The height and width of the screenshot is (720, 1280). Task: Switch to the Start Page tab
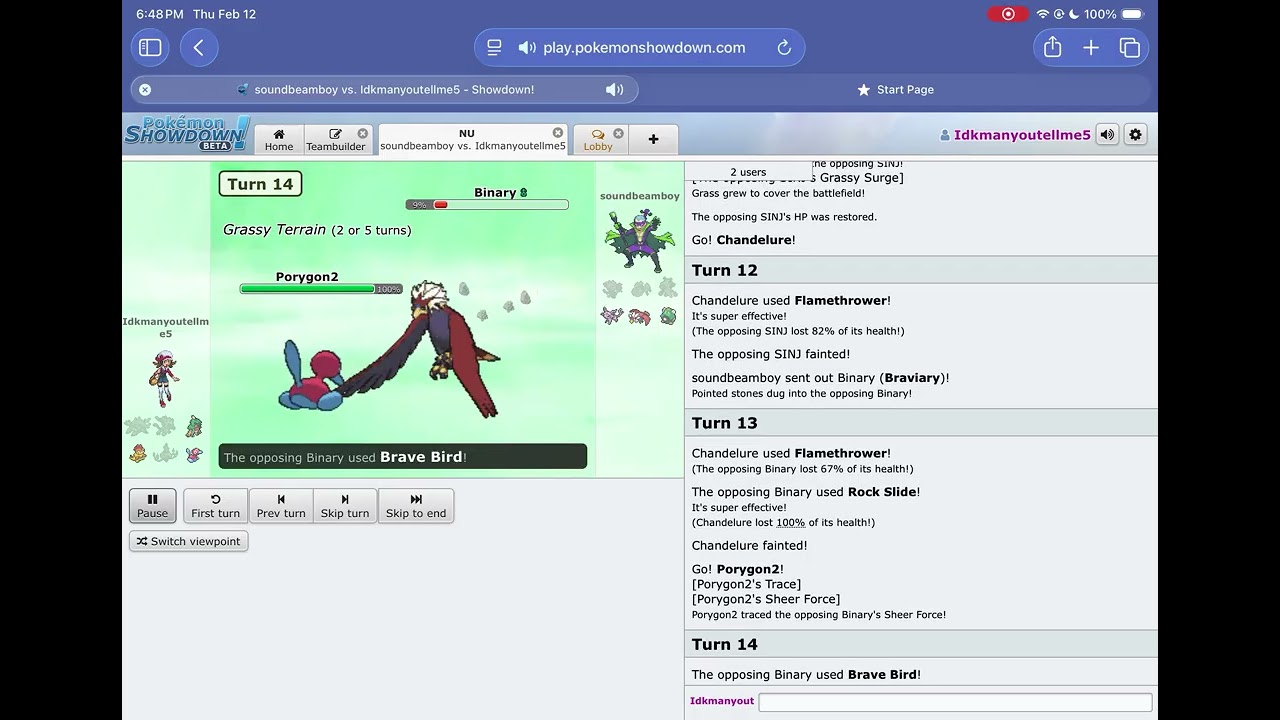click(895, 89)
